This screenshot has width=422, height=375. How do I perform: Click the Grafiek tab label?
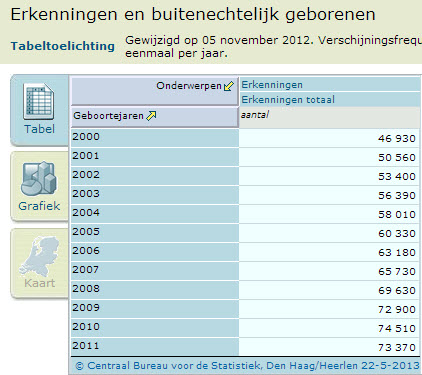39,206
